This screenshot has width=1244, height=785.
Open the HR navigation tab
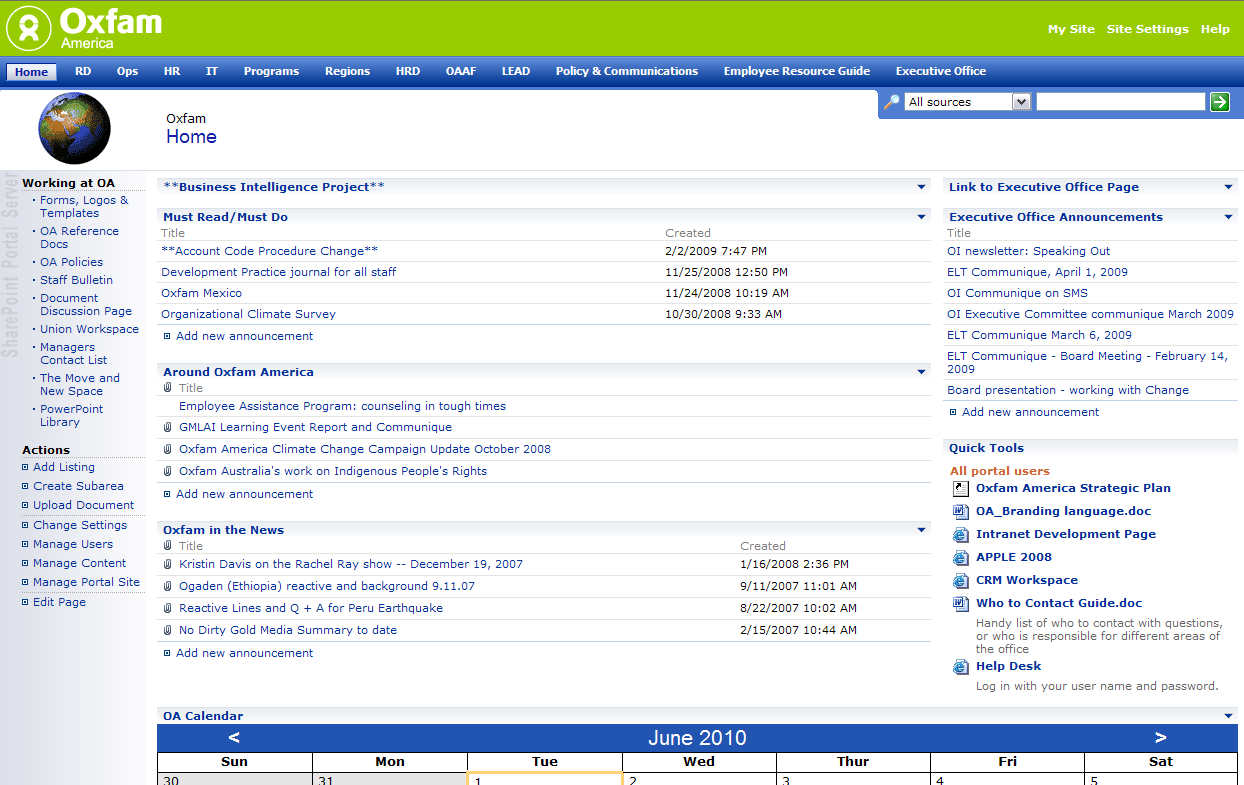tap(172, 71)
